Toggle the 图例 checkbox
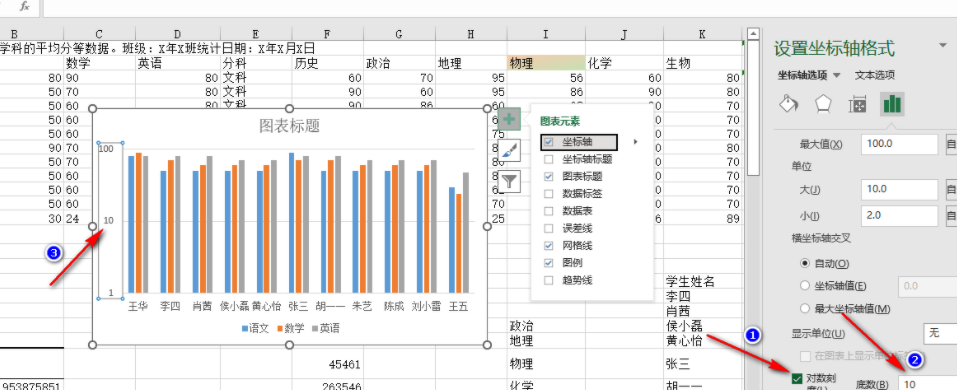The width and height of the screenshot is (957, 390). click(549, 262)
